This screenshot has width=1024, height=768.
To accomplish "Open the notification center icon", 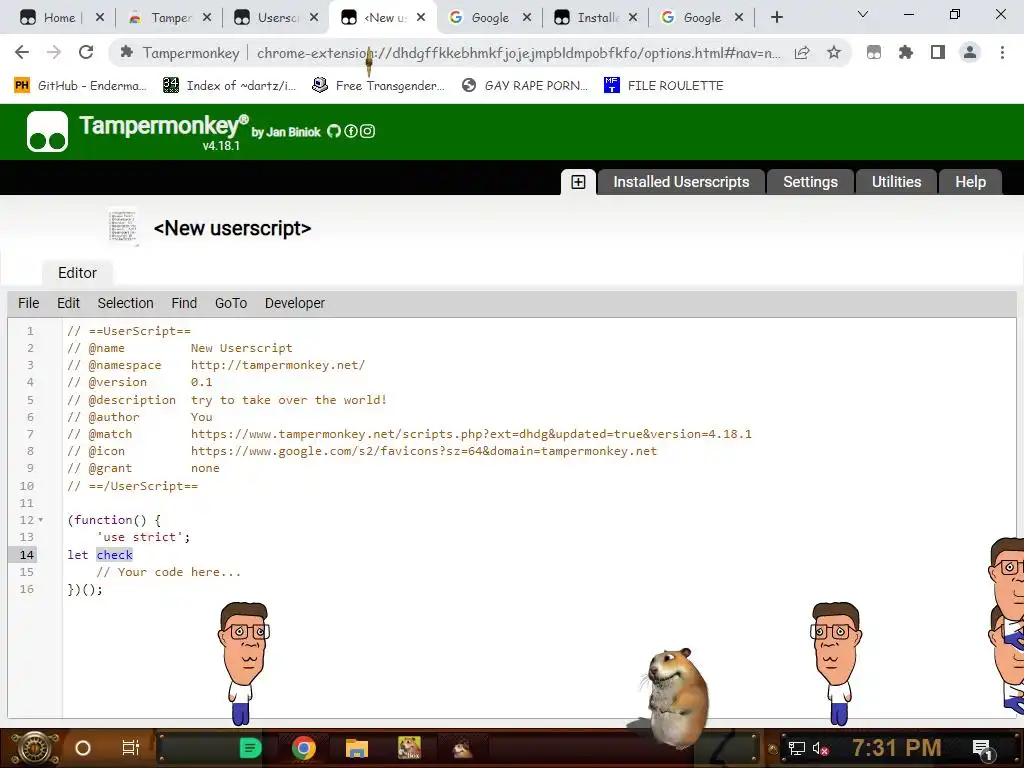I will pos(983,749).
